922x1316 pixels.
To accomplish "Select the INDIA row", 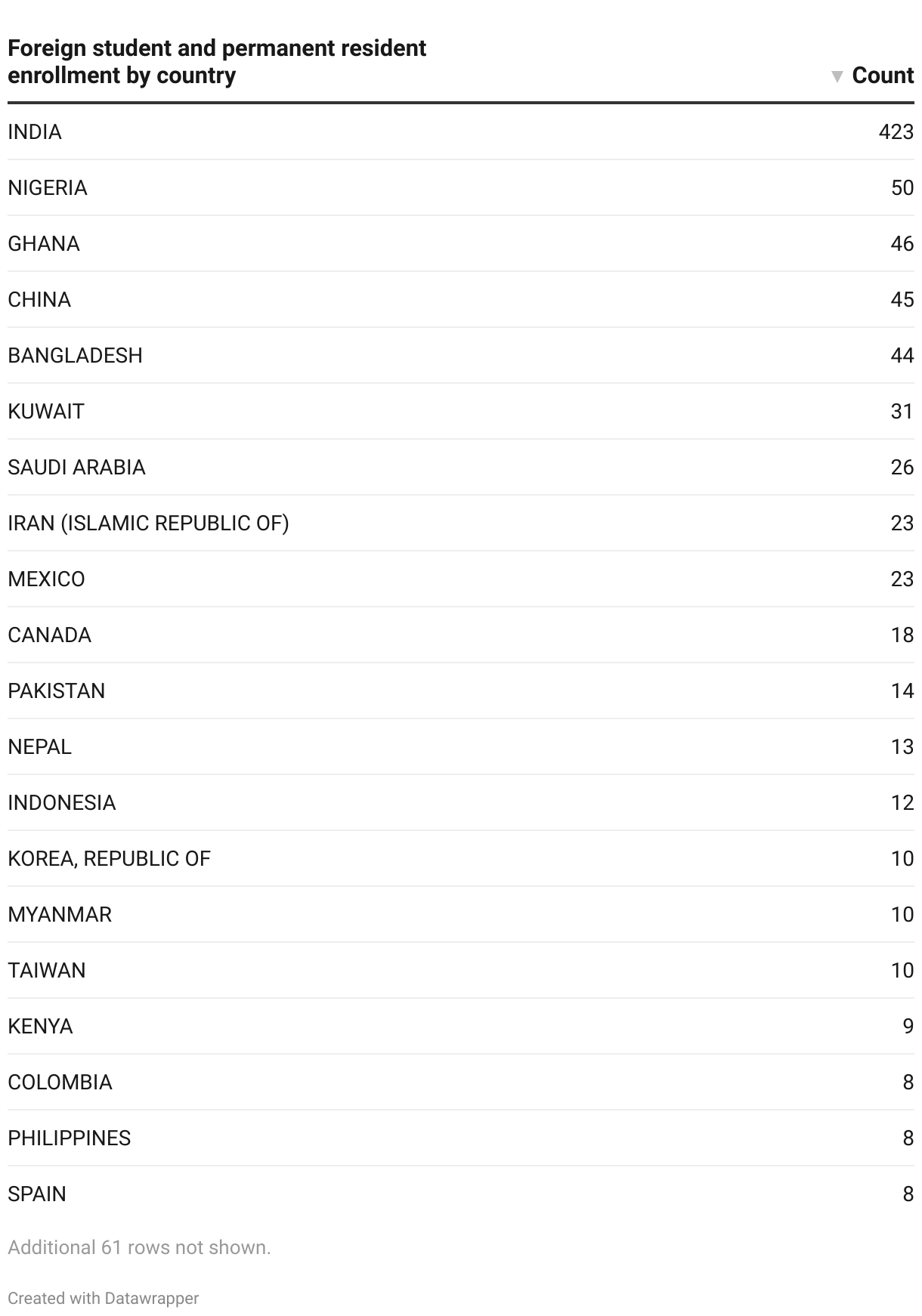I will pyautogui.click(x=461, y=132).
